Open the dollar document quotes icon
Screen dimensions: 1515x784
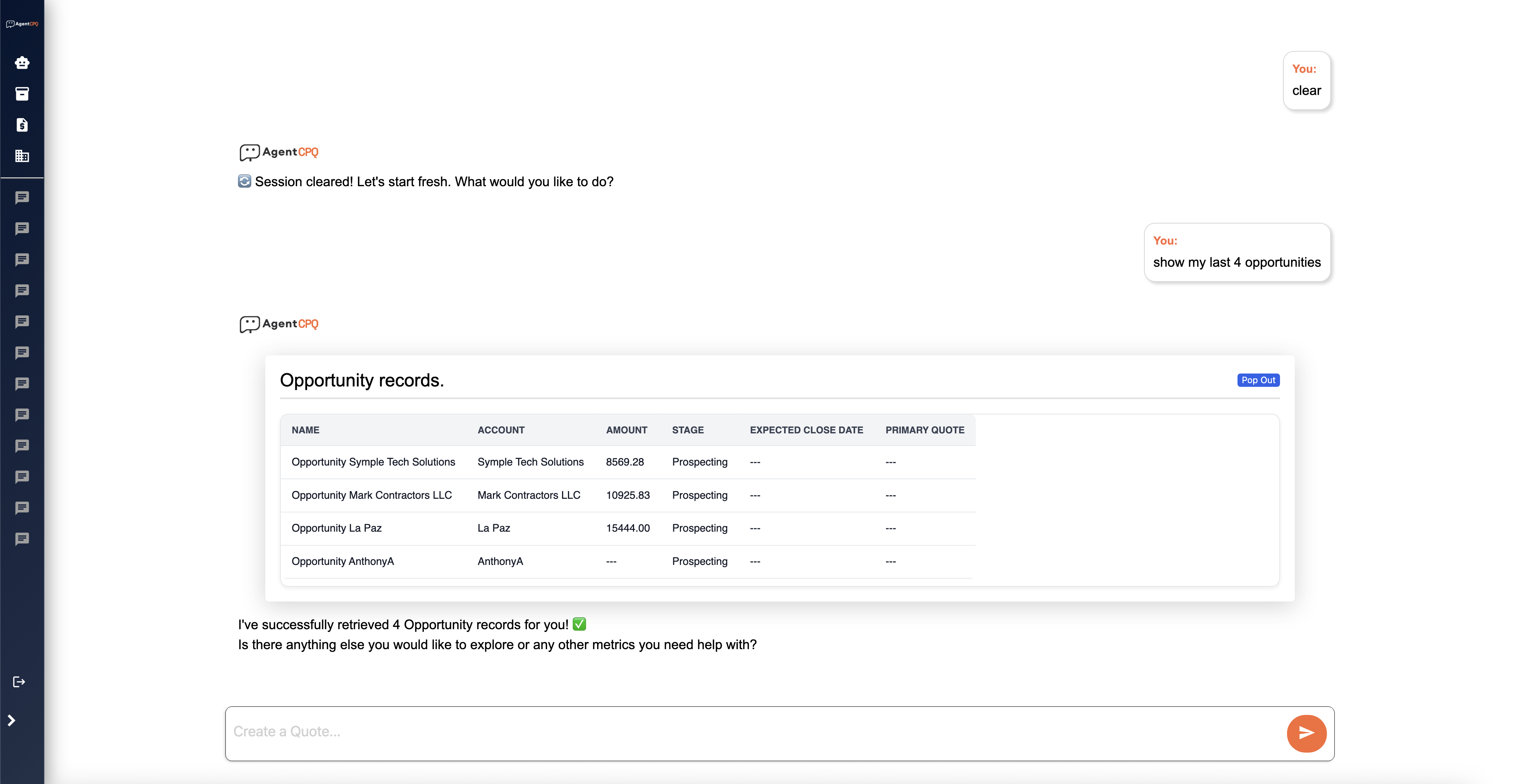[22, 125]
